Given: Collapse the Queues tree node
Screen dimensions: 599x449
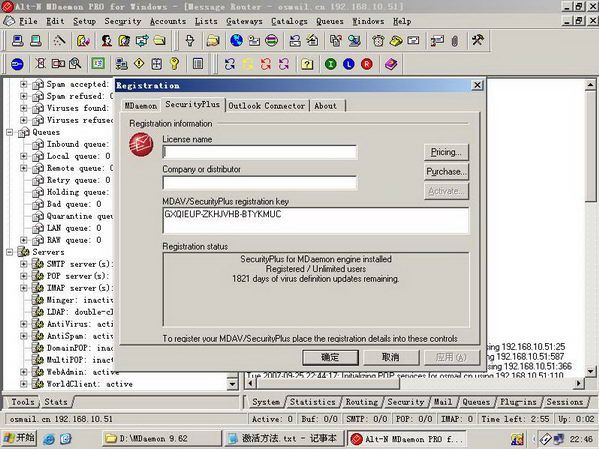Looking at the screenshot, I should click(10, 132).
